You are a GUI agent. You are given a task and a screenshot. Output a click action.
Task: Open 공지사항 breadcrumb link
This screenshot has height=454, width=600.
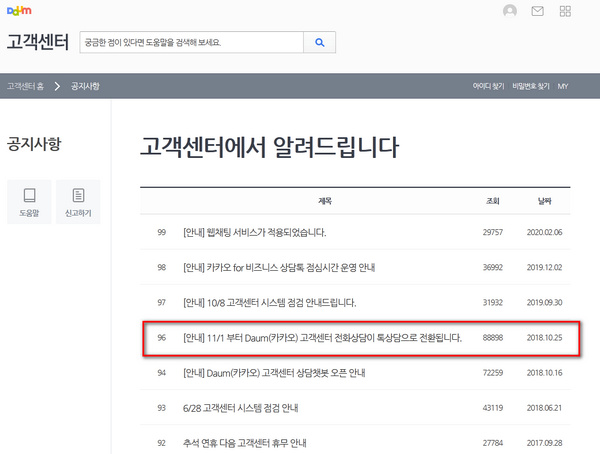click(85, 86)
